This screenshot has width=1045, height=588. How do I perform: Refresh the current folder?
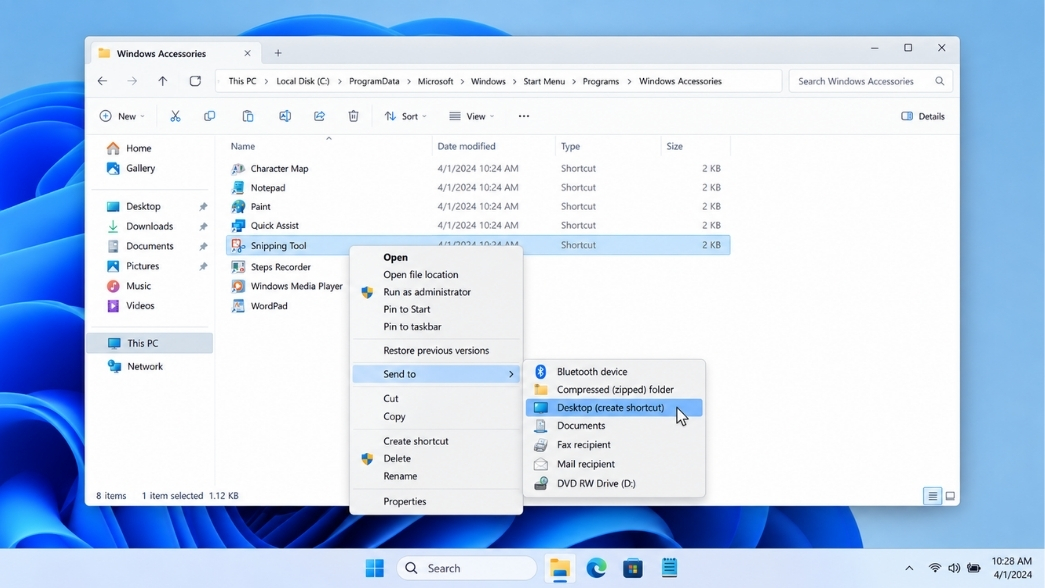coord(195,81)
